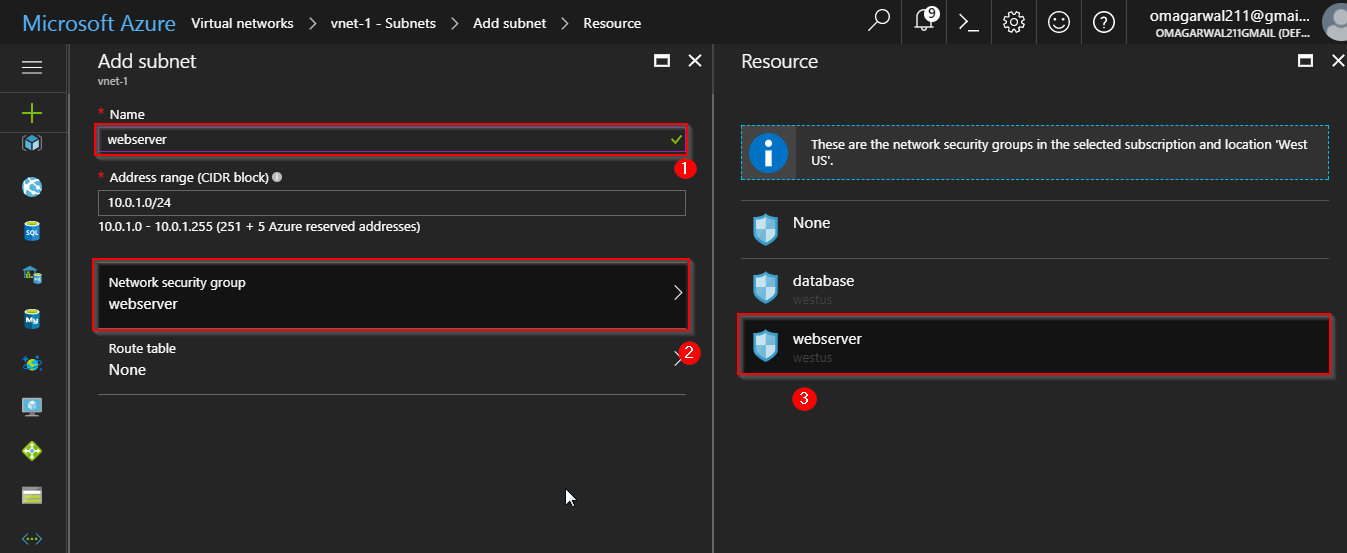
Task: Select webserver network security group
Action: tap(1035, 346)
